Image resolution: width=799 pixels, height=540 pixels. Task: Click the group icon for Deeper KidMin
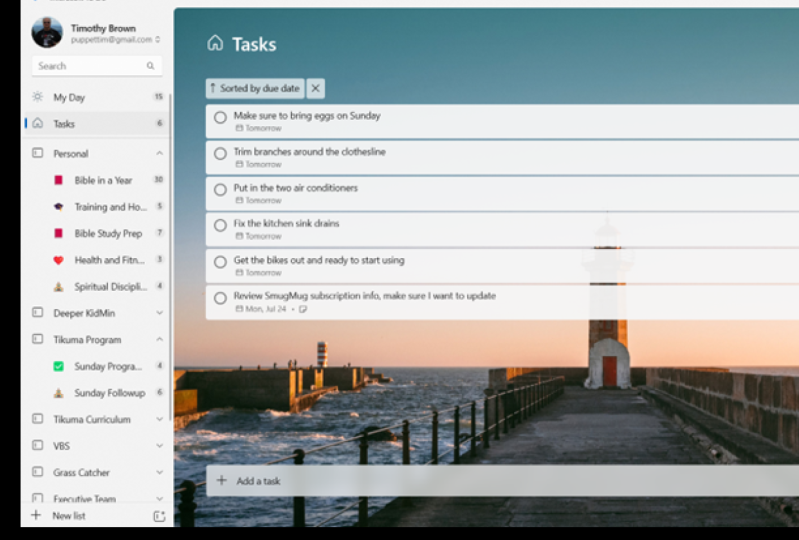point(38,312)
